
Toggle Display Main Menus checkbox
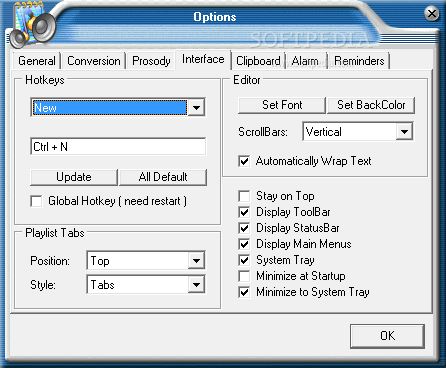(244, 244)
